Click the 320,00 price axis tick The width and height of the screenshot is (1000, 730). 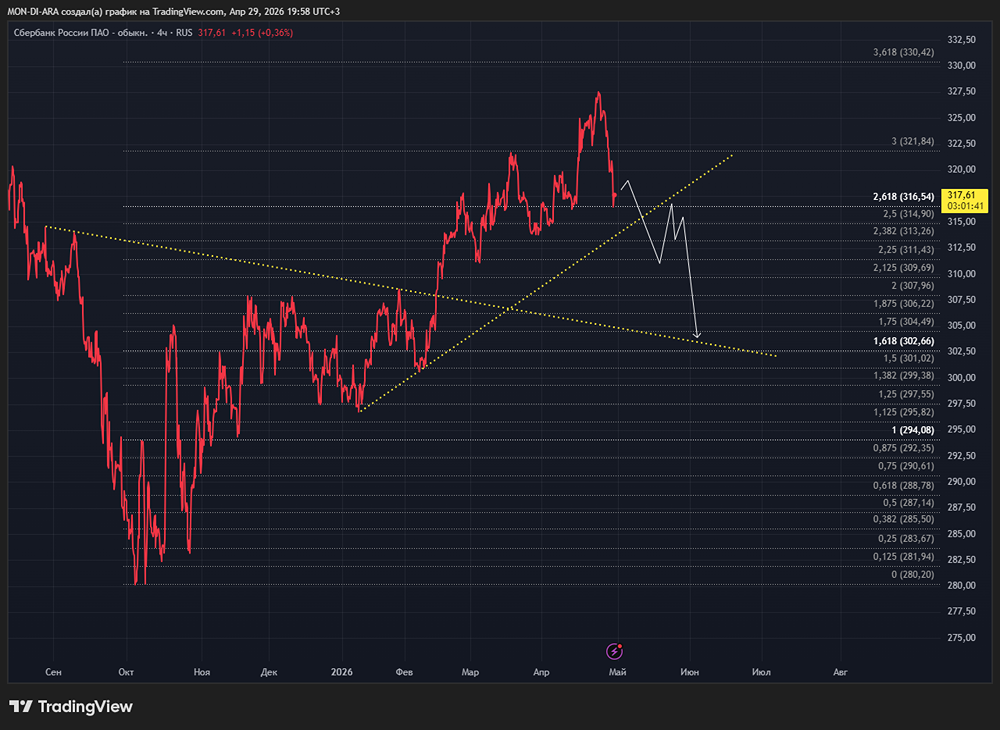pos(962,170)
